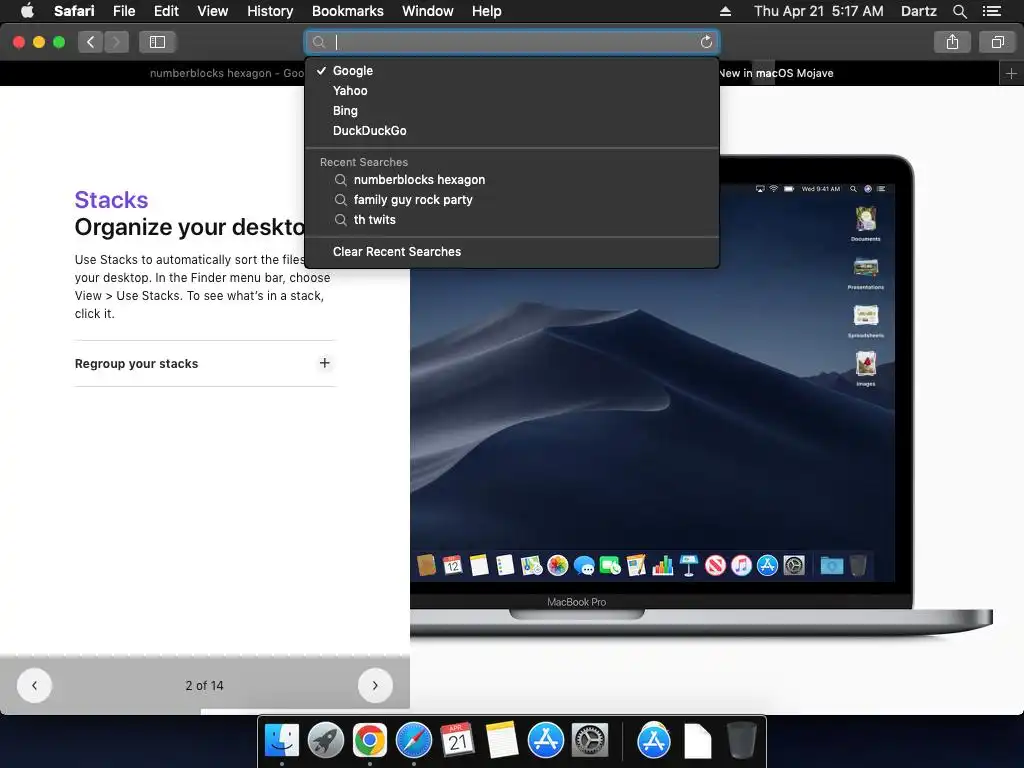Open the History menu
Image resolution: width=1024 pixels, height=768 pixels.
(270, 11)
